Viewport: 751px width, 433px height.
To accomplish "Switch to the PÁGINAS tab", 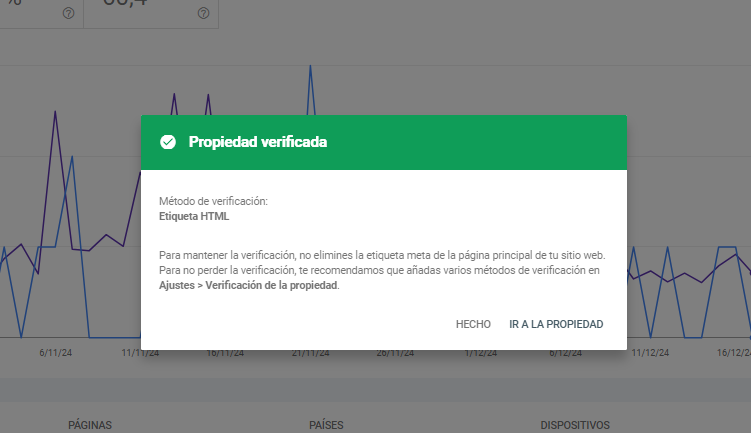I will tap(90, 425).
